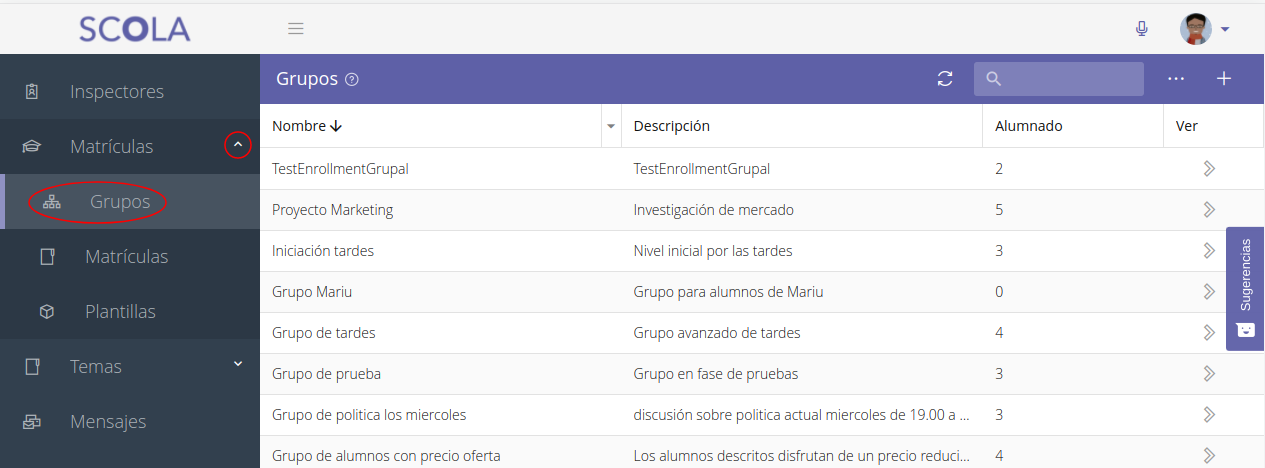Screen dimensions: 1265x468
Task: Click Grupo para alumnos de Mariu description
Action: coord(729,292)
